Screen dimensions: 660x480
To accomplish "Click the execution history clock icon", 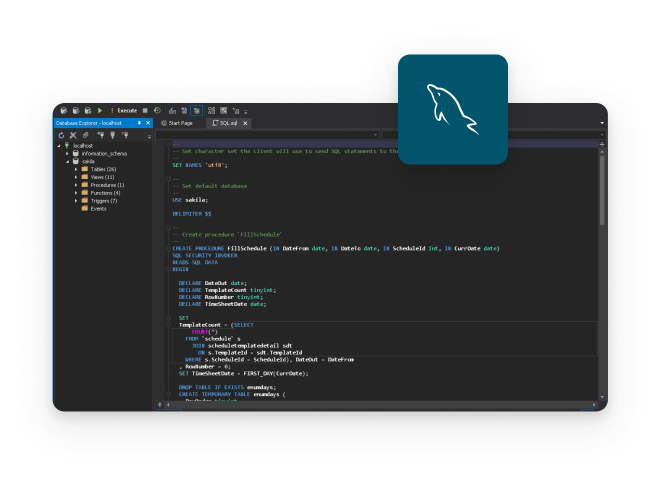I will (x=157, y=110).
